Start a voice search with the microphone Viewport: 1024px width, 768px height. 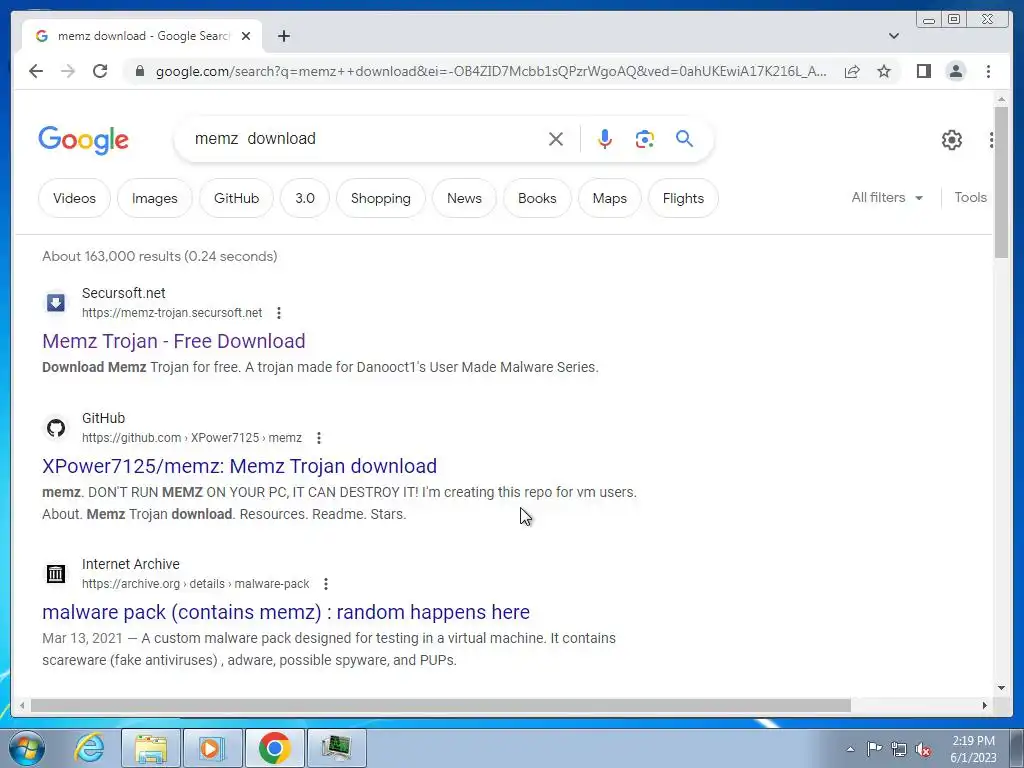605,138
